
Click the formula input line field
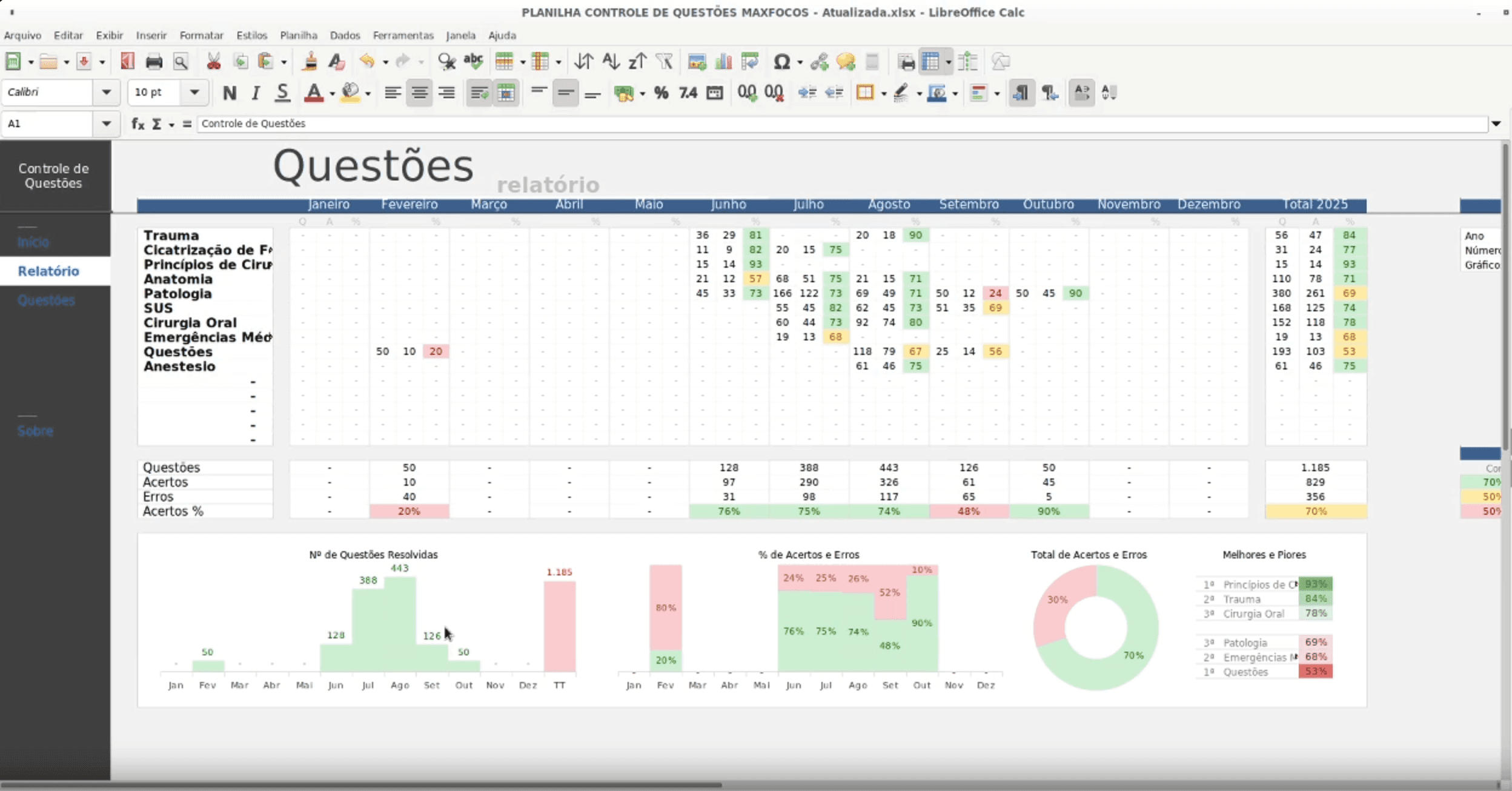tap(842, 124)
